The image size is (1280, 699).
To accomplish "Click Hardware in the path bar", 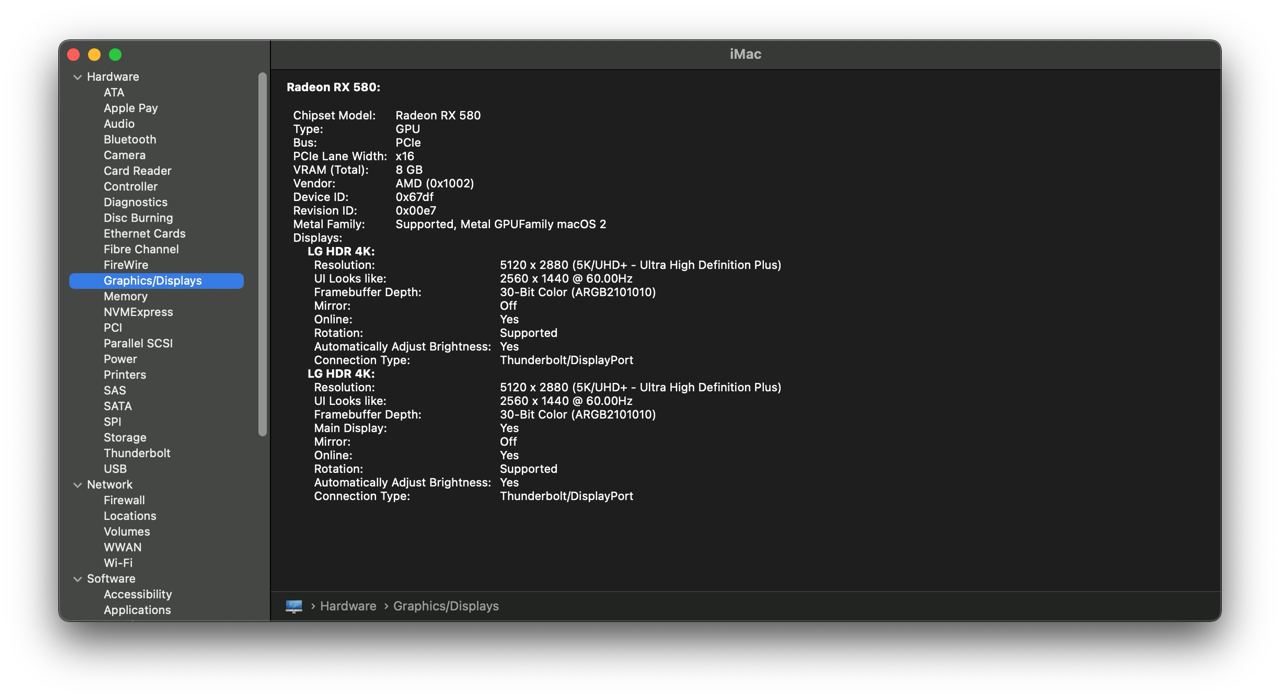I will [x=348, y=606].
